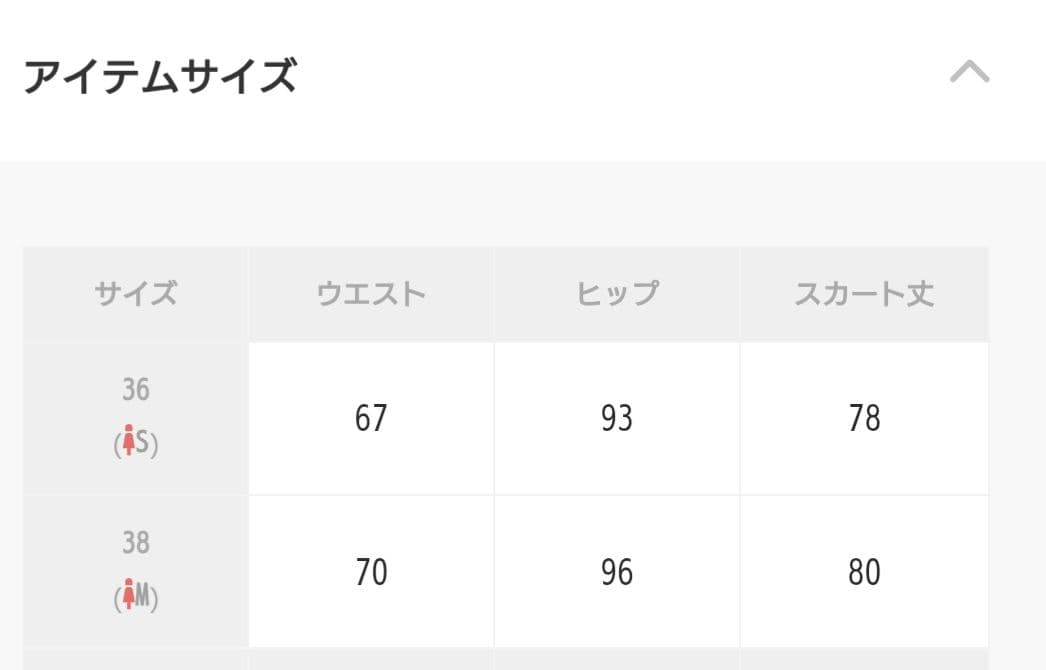
Task: Collapse the アイテムサイズ section chevron
Action: click(x=969, y=72)
